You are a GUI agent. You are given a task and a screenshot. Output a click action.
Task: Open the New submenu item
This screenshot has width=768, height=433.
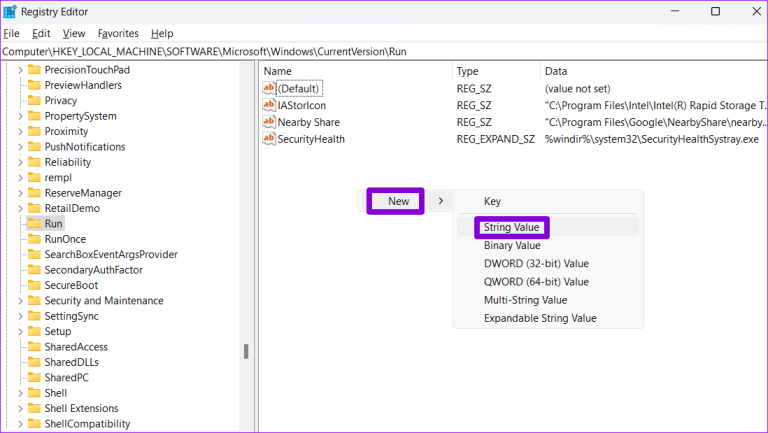coord(397,201)
